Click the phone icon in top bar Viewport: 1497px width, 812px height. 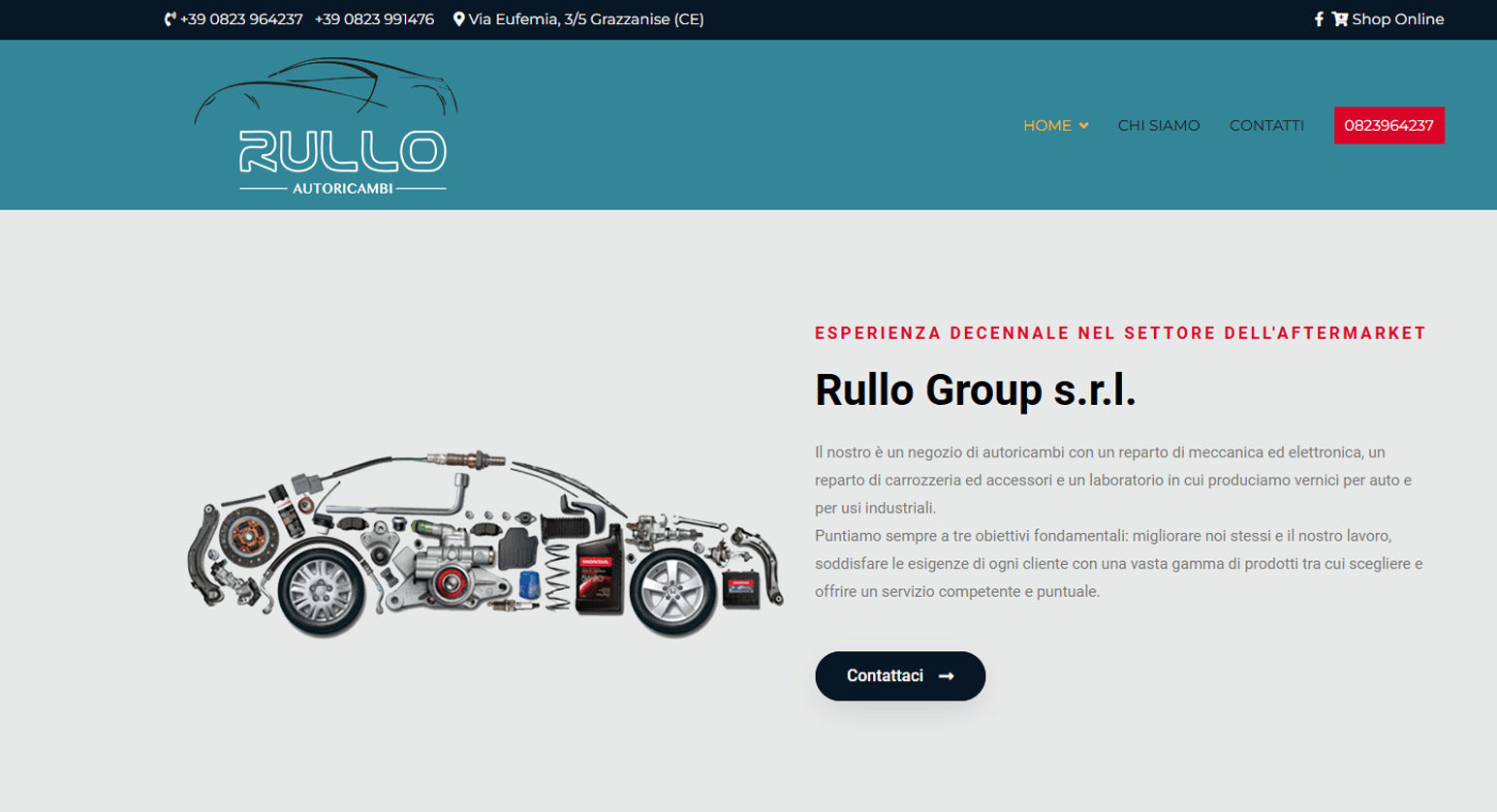tap(170, 19)
